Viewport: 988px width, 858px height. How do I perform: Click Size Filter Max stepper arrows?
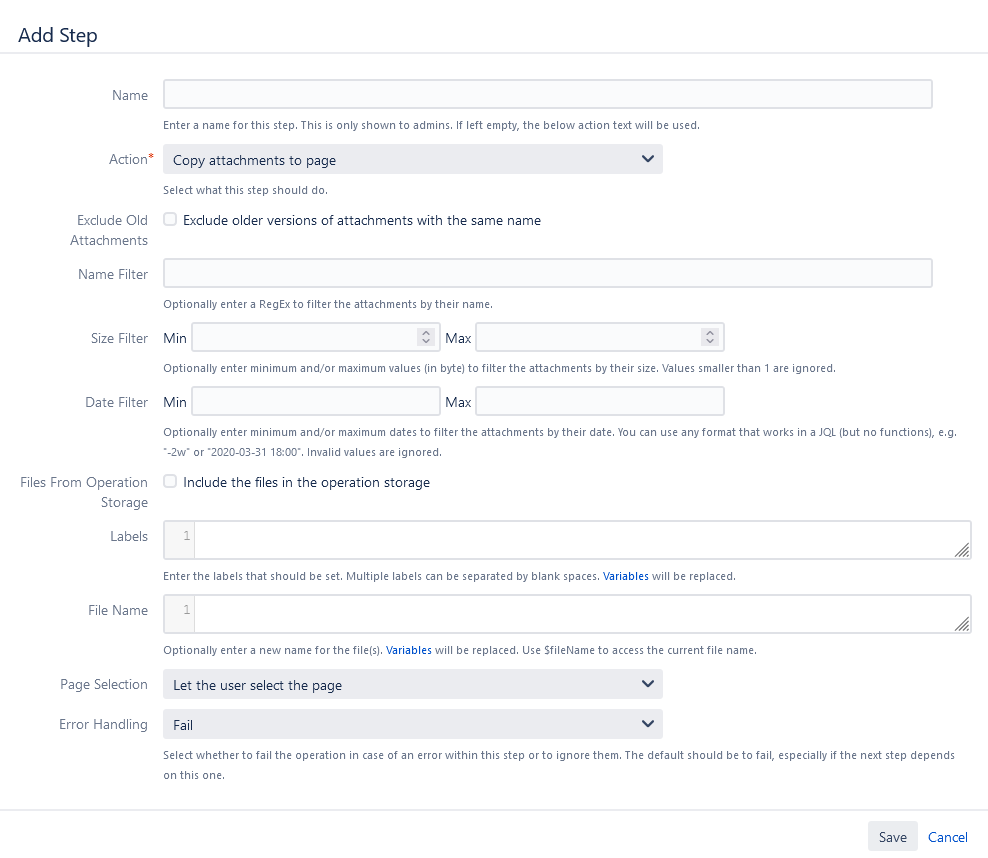pos(710,338)
